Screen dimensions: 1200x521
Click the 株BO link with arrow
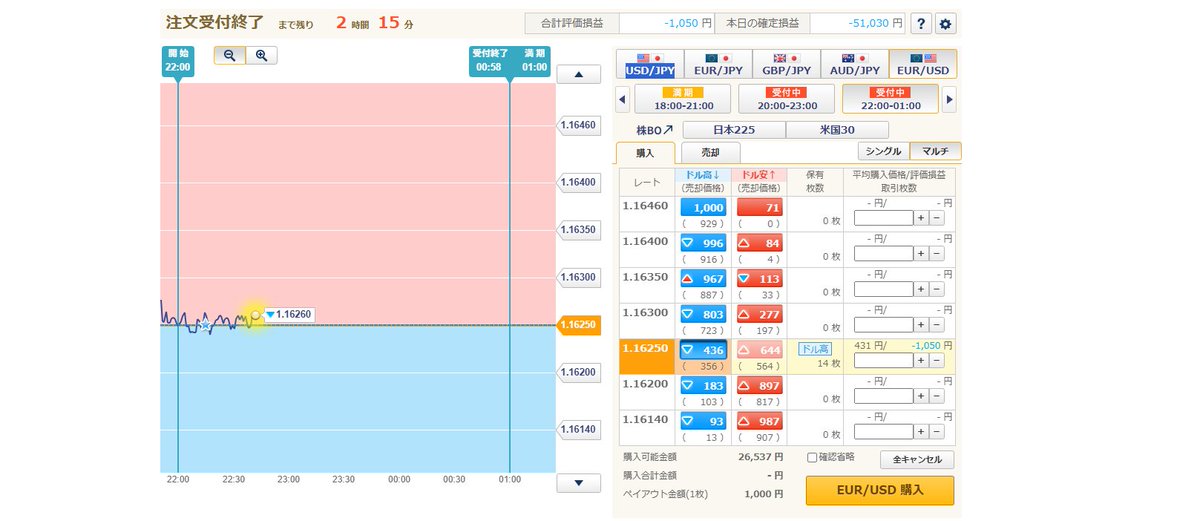click(x=655, y=130)
